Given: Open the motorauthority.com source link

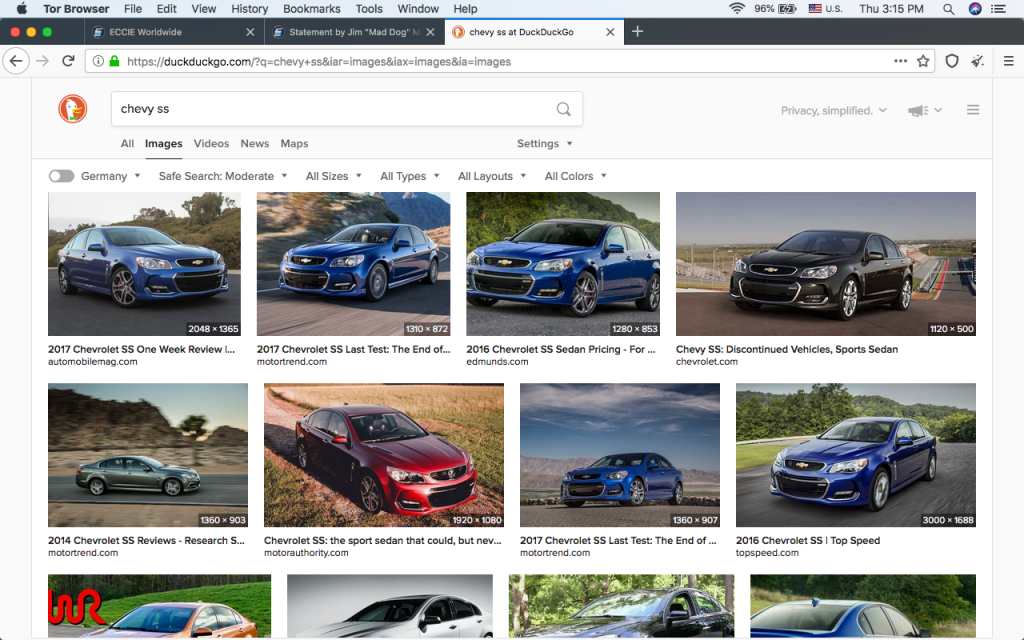Looking at the screenshot, I should pyautogui.click(x=306, y=553).
